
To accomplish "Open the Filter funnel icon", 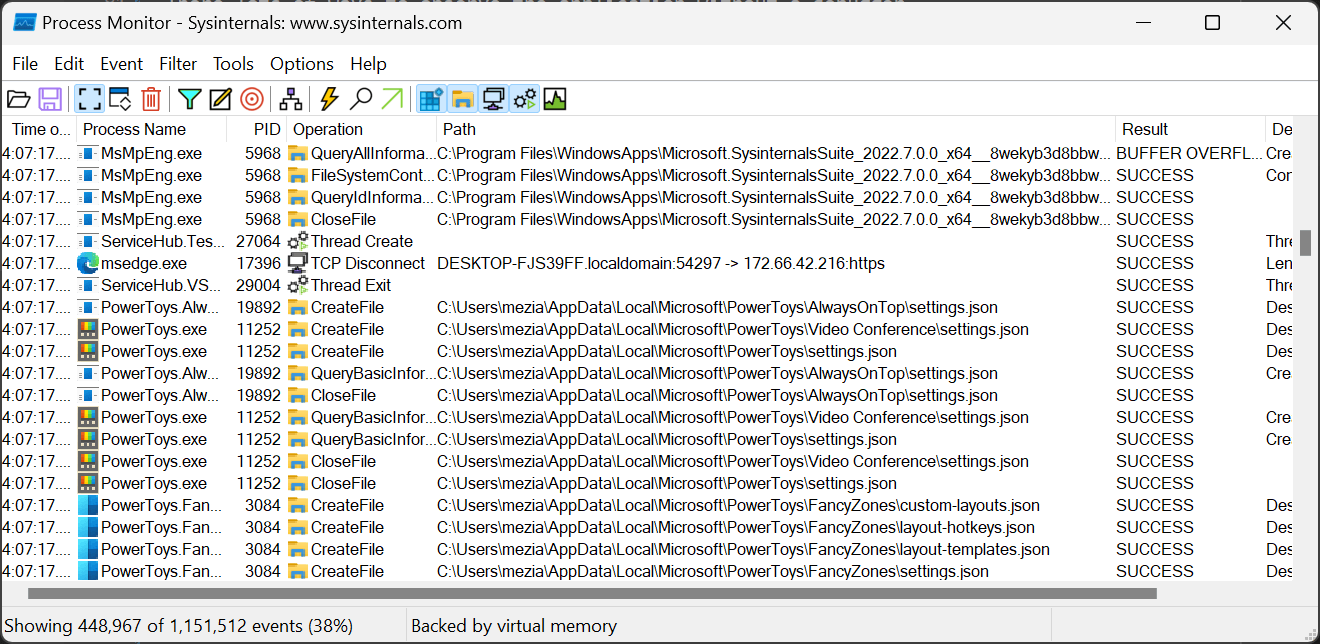I will tap(189, 99).
